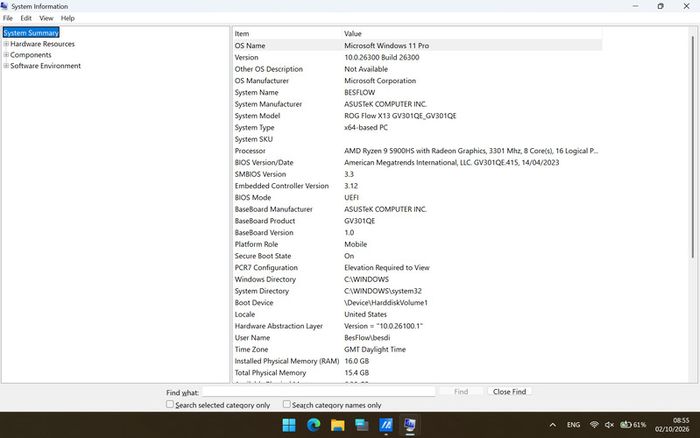Viewport: 700px width, 438px height.
Task: Click BesFlow\besdi user name value
Action: [367, 338]
